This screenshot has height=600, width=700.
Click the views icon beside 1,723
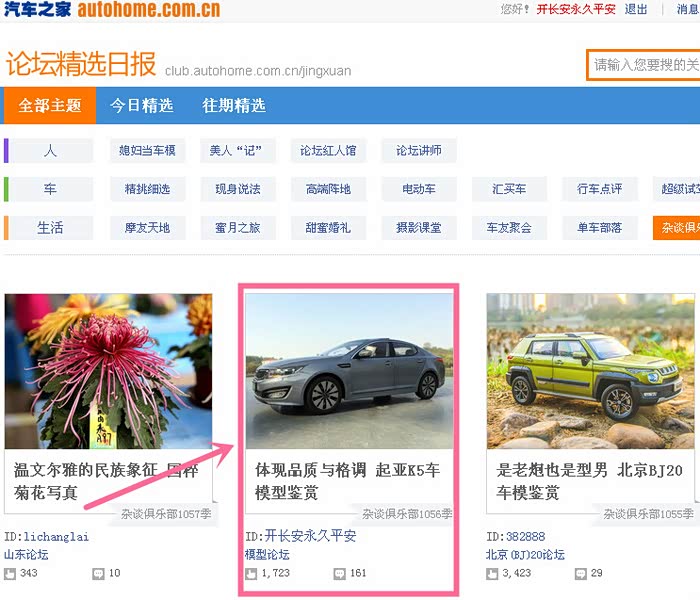click(251, 574)
